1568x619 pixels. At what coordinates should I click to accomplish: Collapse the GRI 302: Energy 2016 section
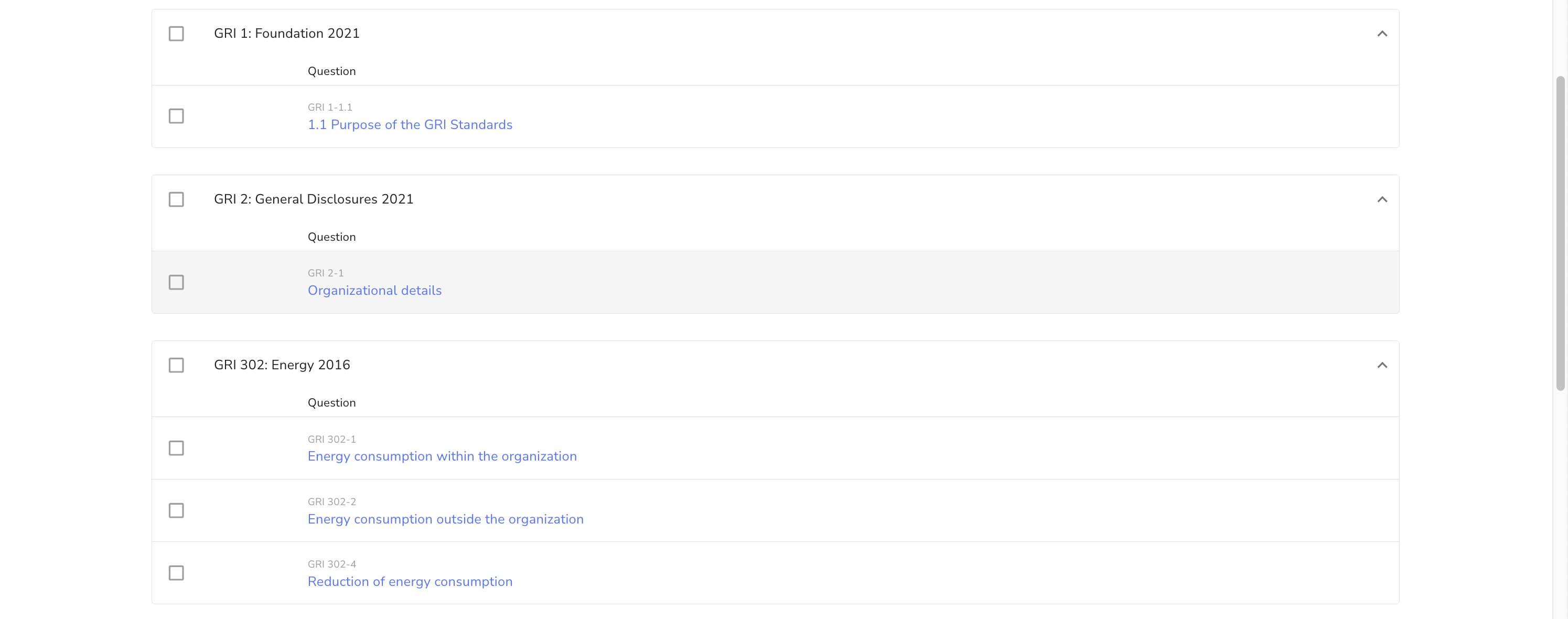click(x=1382, y=365)
